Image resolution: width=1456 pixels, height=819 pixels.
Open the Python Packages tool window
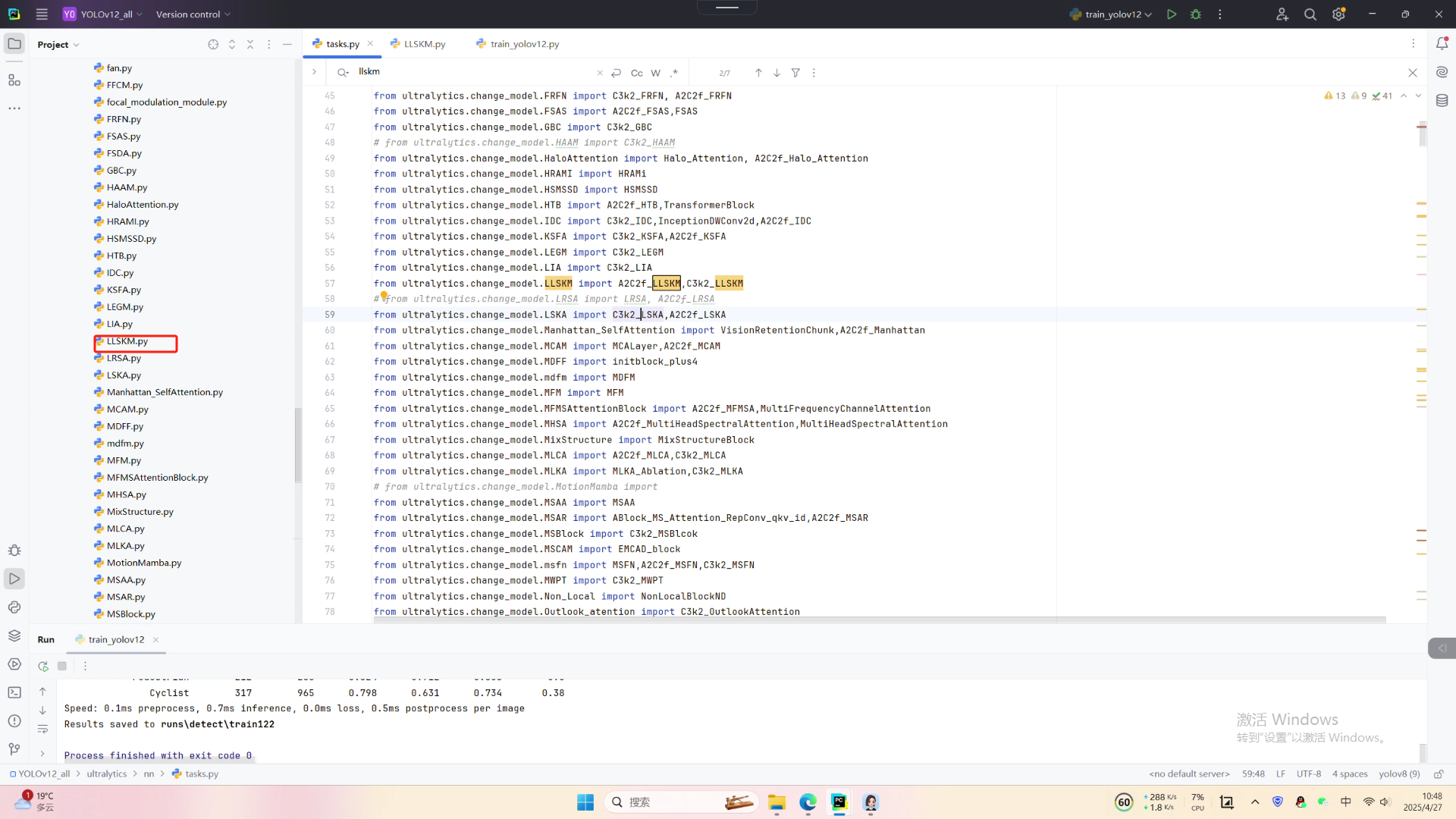point(14,635)
